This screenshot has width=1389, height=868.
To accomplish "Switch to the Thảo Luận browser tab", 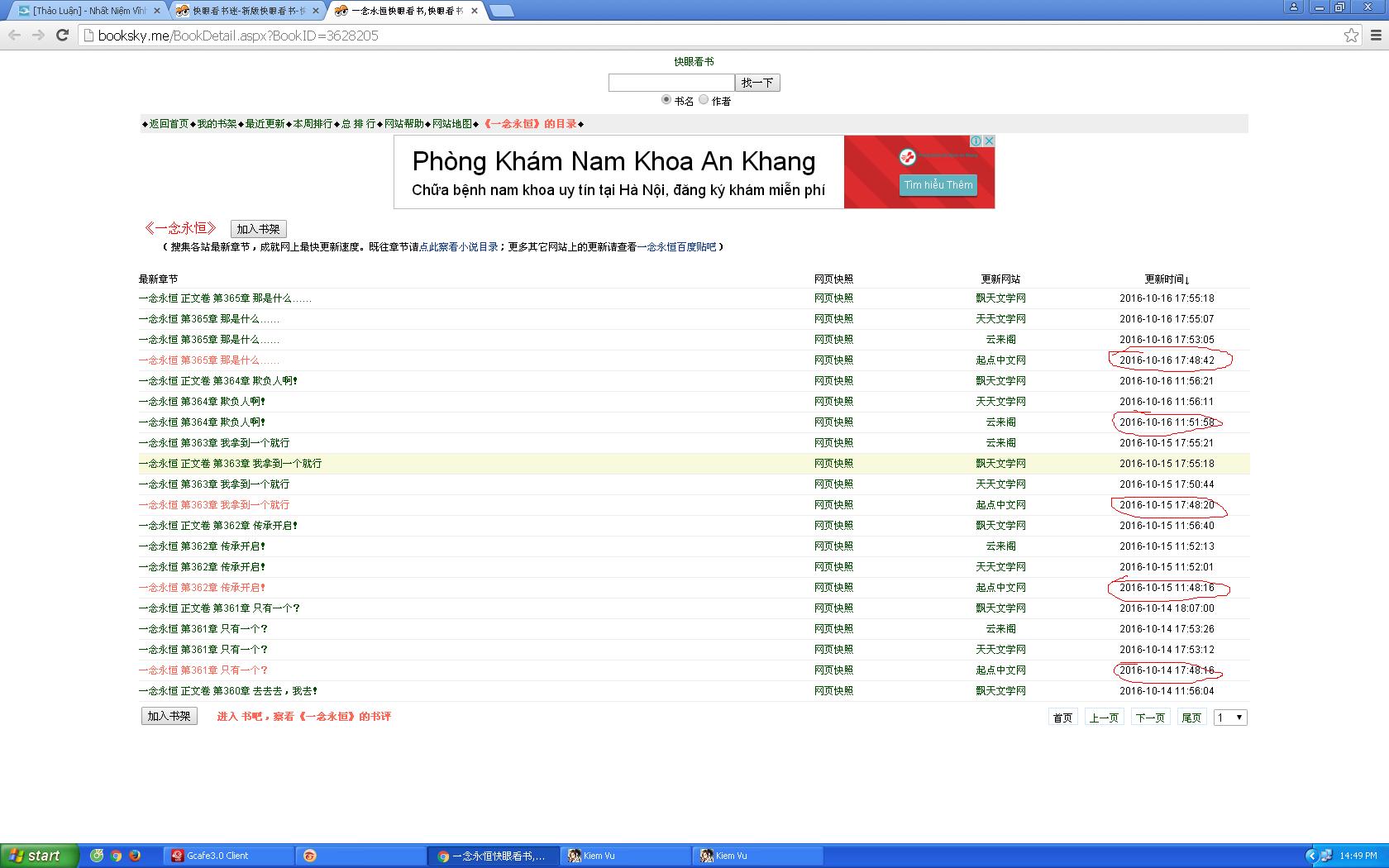I will (88, 11).
